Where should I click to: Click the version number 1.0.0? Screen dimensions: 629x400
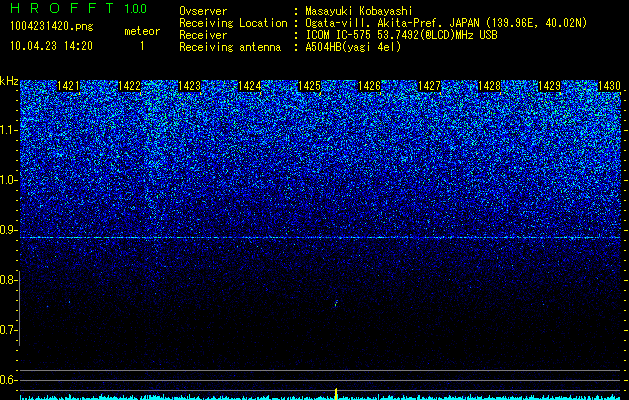[135, 8]
